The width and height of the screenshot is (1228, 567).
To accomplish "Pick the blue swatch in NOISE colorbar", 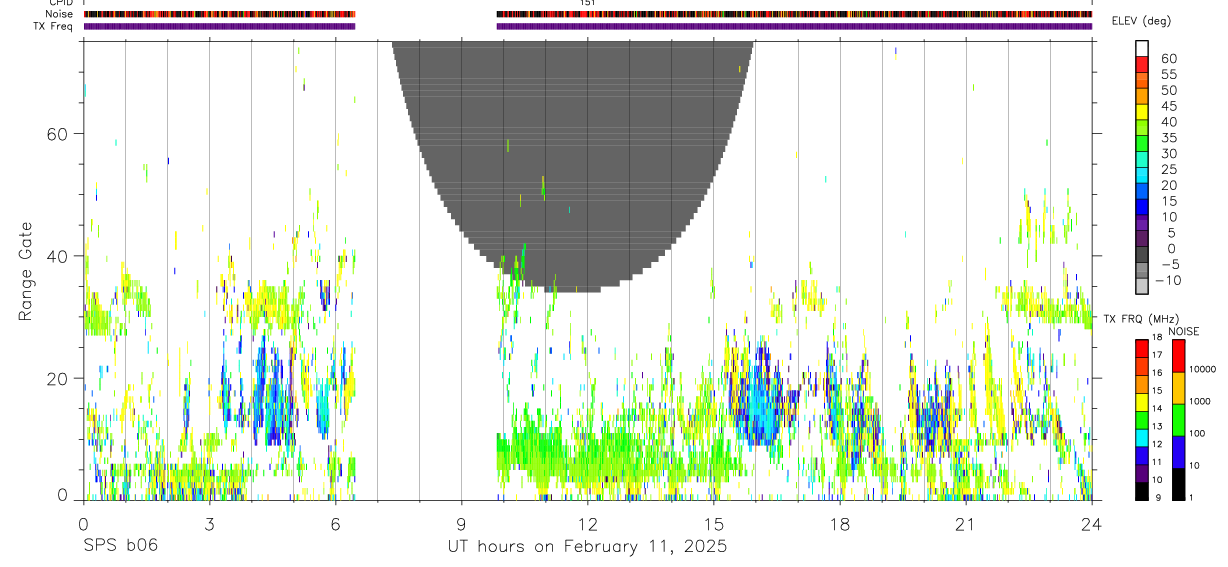I will [1178, 451].
